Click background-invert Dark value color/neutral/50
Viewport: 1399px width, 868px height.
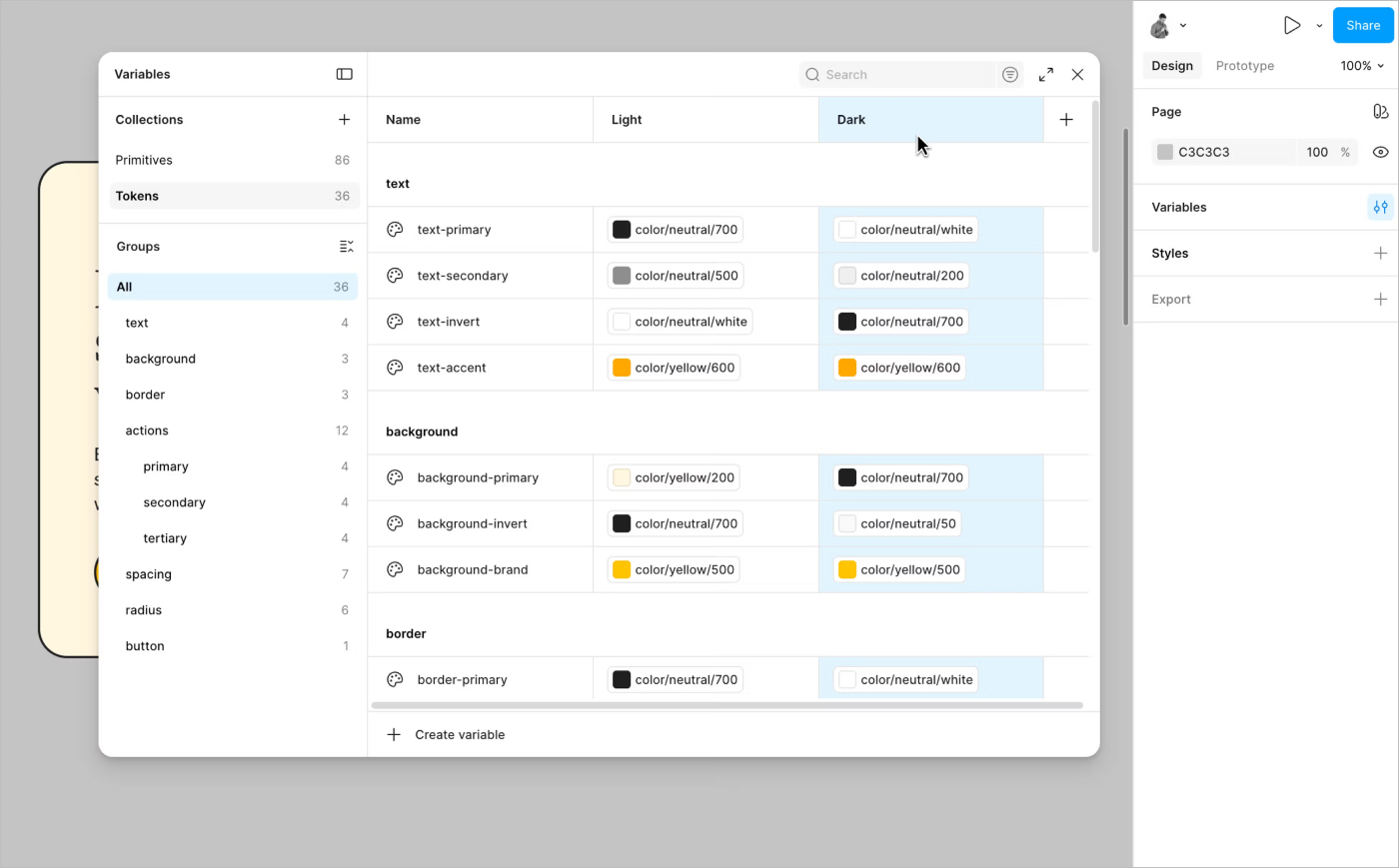pos(898,523)
